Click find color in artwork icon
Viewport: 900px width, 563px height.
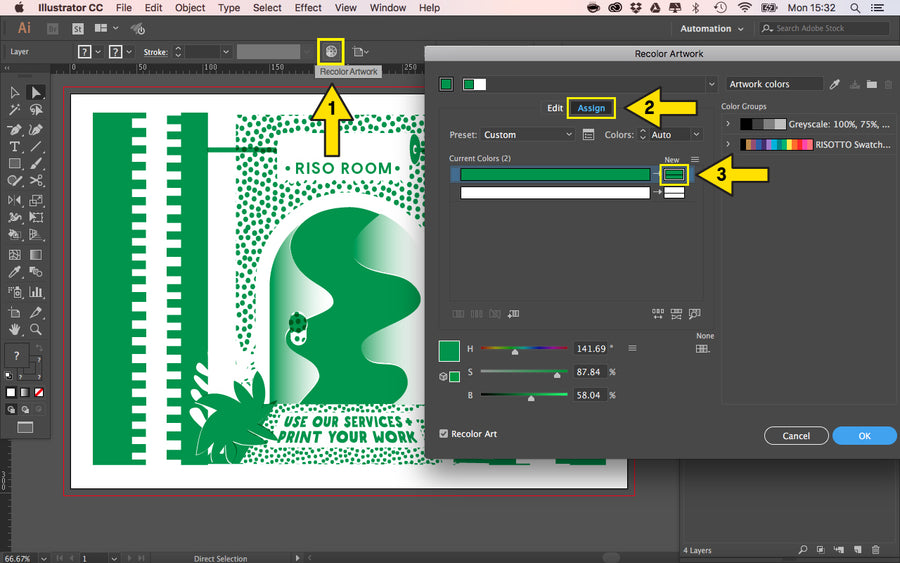coord(695,313)
